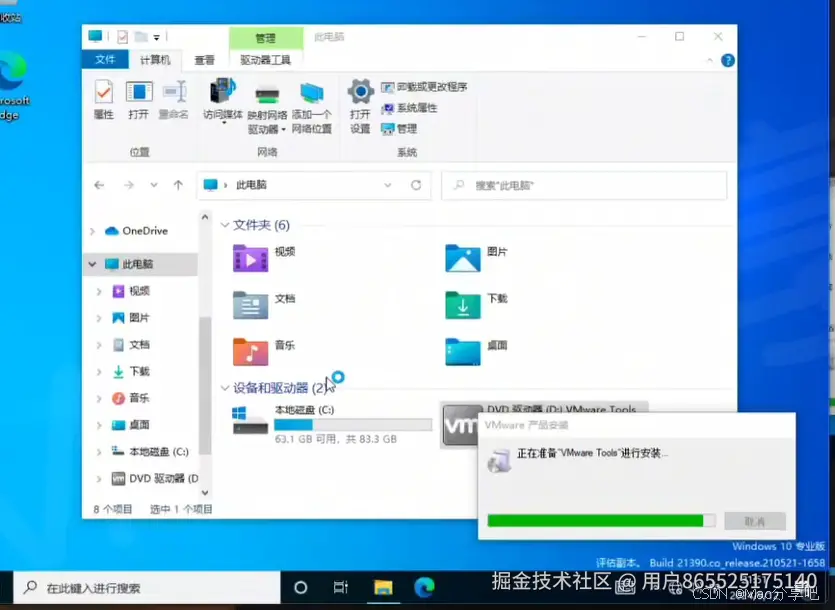Open the 文件 (File) menu
Viewport: 835px width, 610px height.
(x=106, y=59)
